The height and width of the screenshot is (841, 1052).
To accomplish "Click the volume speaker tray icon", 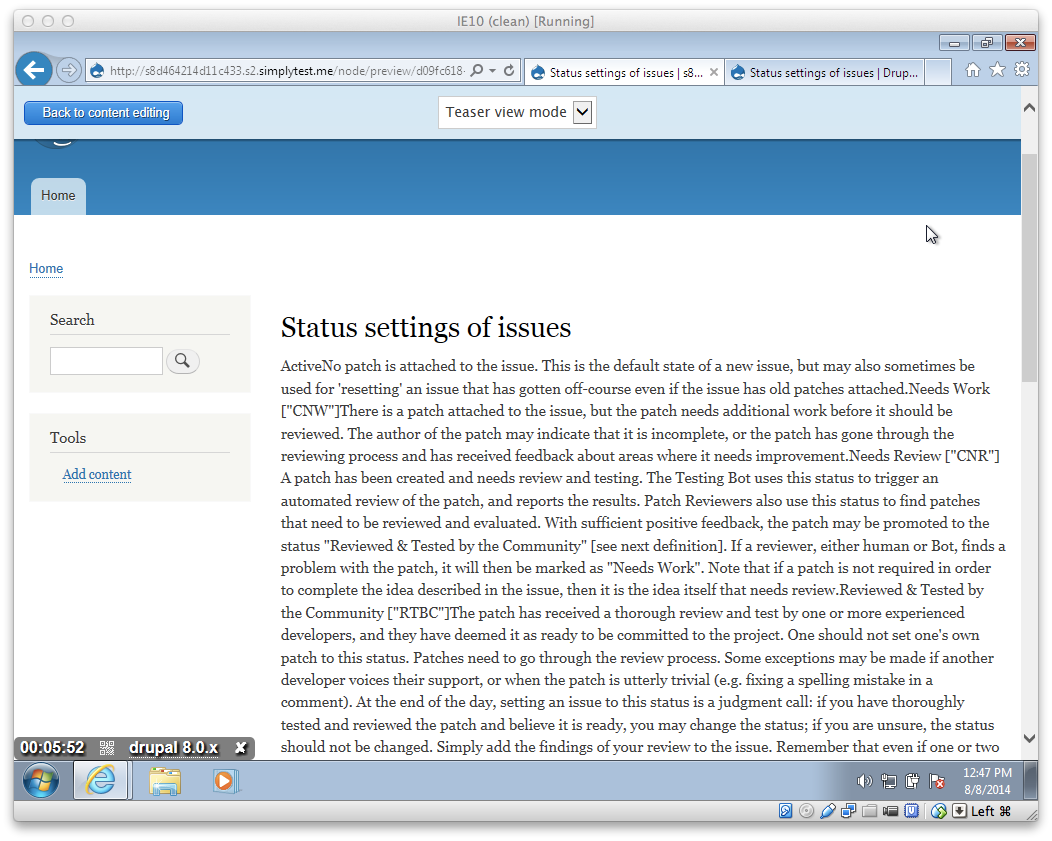I will pyautogui.click(x=864, y=781).
